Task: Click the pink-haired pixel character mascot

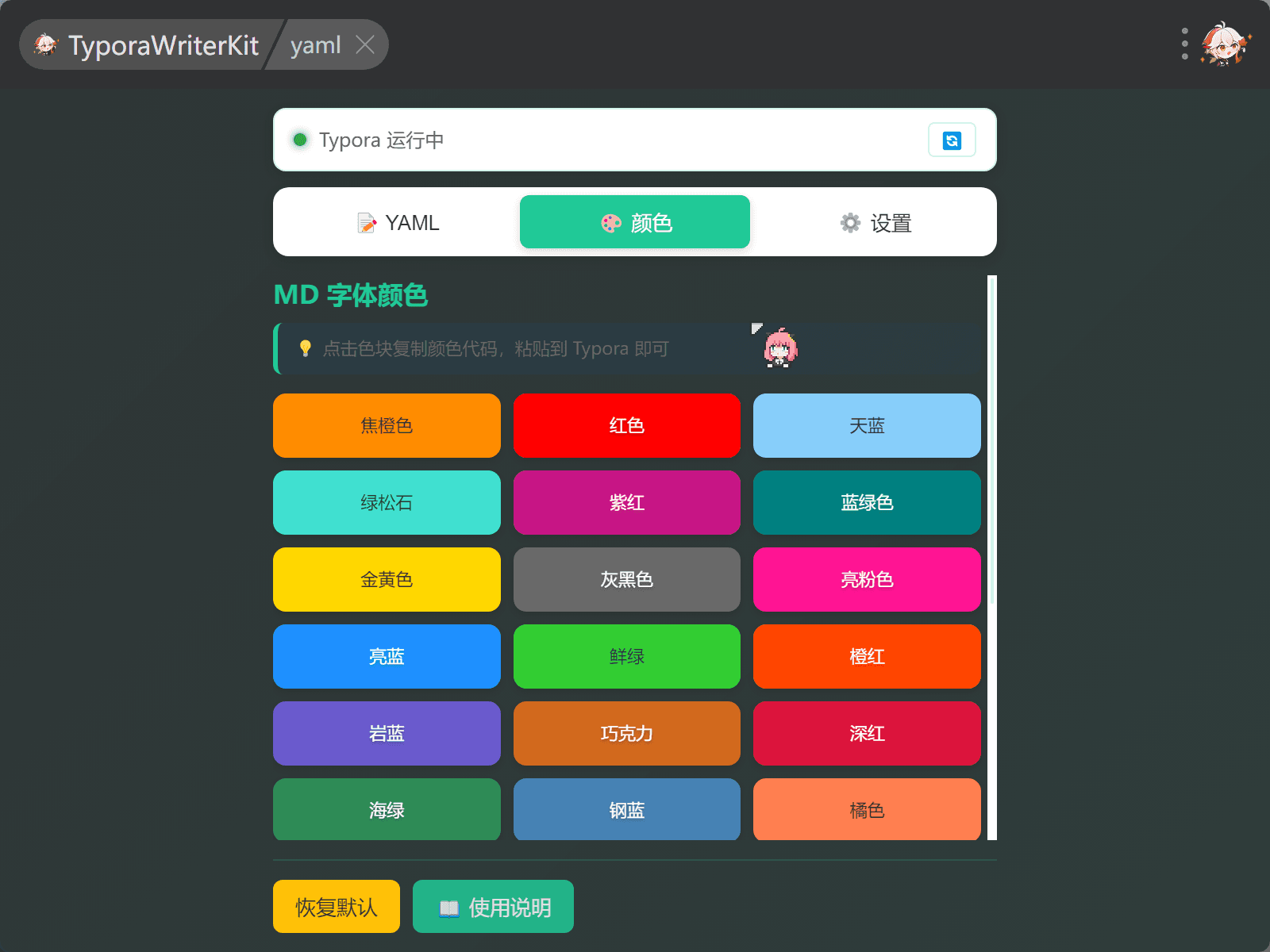Action: tap(780, 347)
